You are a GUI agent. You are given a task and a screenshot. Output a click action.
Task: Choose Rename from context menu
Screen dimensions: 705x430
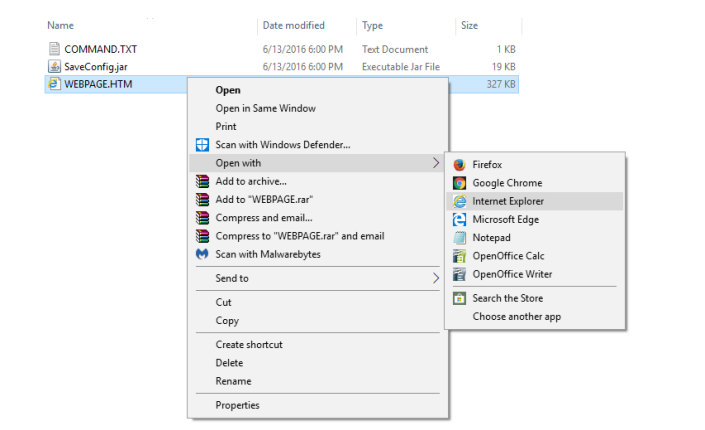[x=233, y=381]
